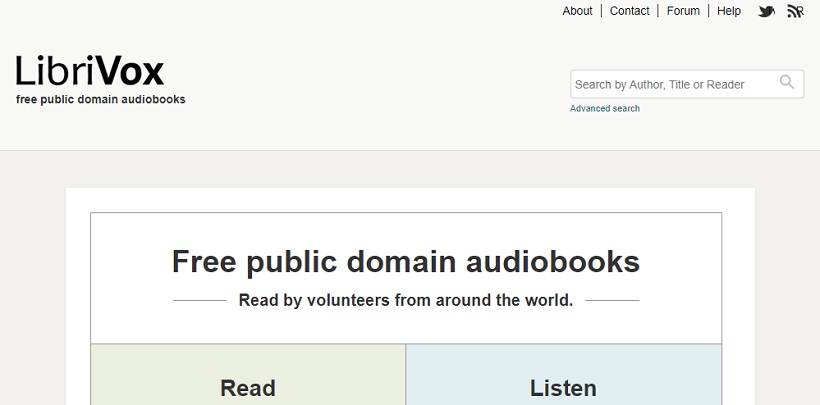
Task: Open the RSS feed icon
Action: [795, 11]
